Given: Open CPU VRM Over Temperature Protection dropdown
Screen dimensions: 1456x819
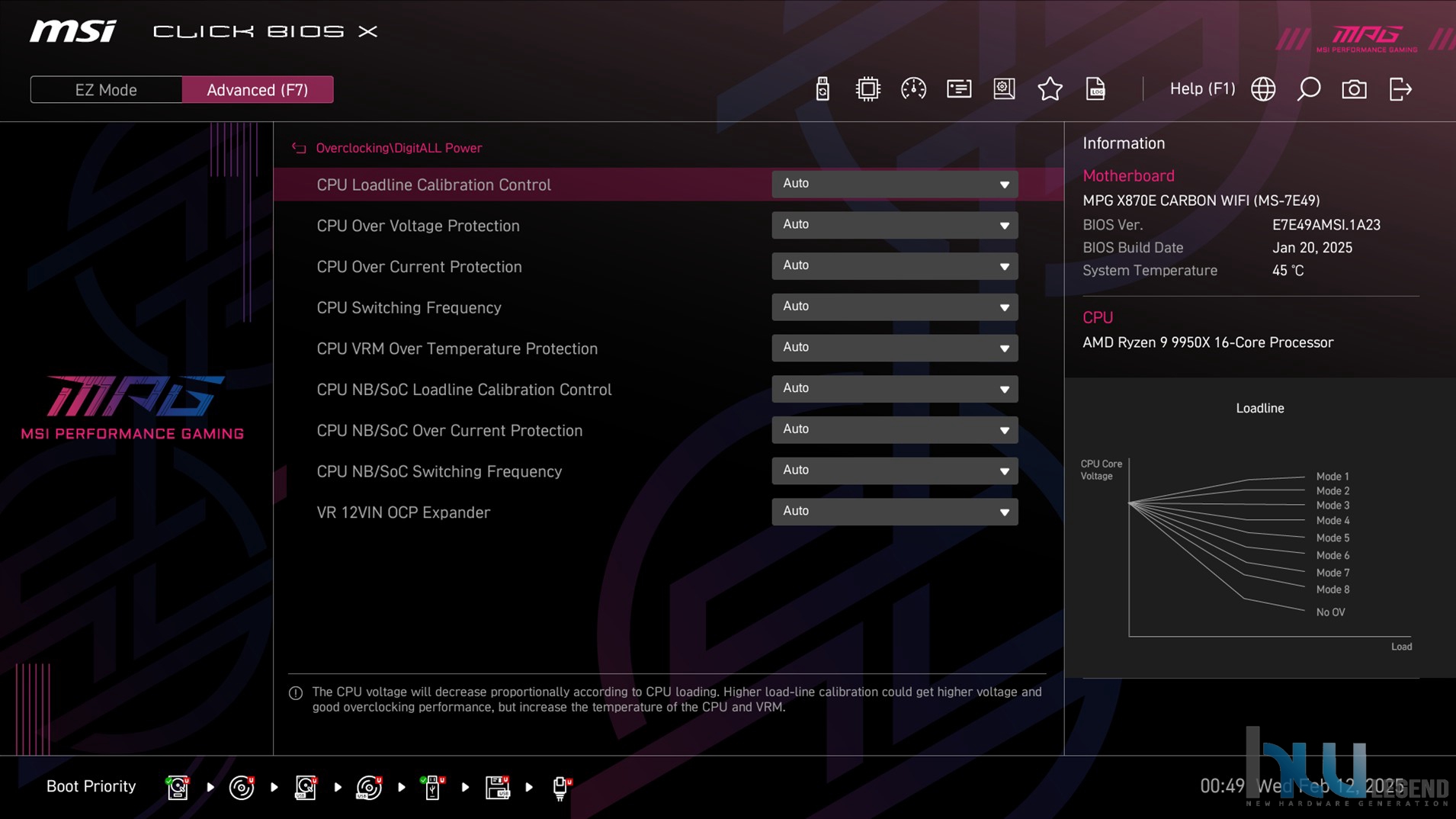Looking at the screenshot, I should point(894,348).
